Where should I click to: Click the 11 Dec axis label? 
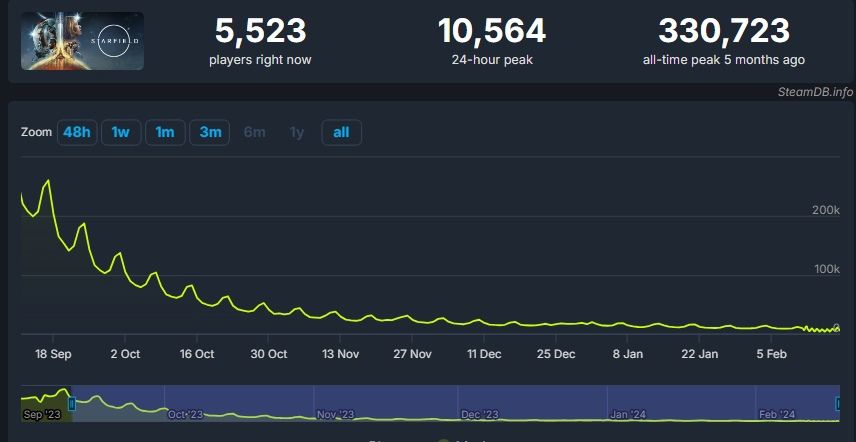[x=484, y=354]
